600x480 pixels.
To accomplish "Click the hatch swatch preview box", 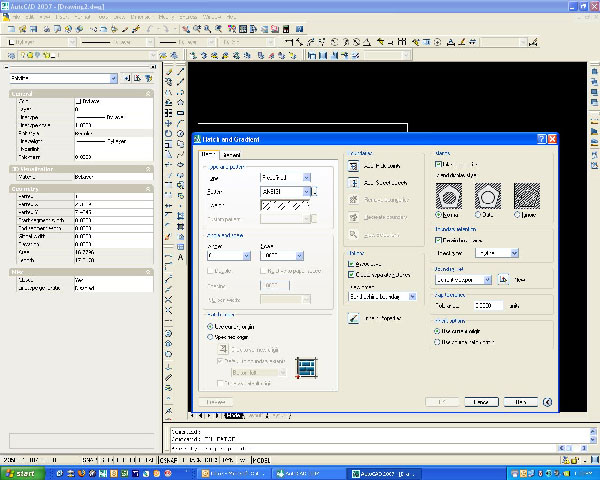I will click(x=284, y=204).
